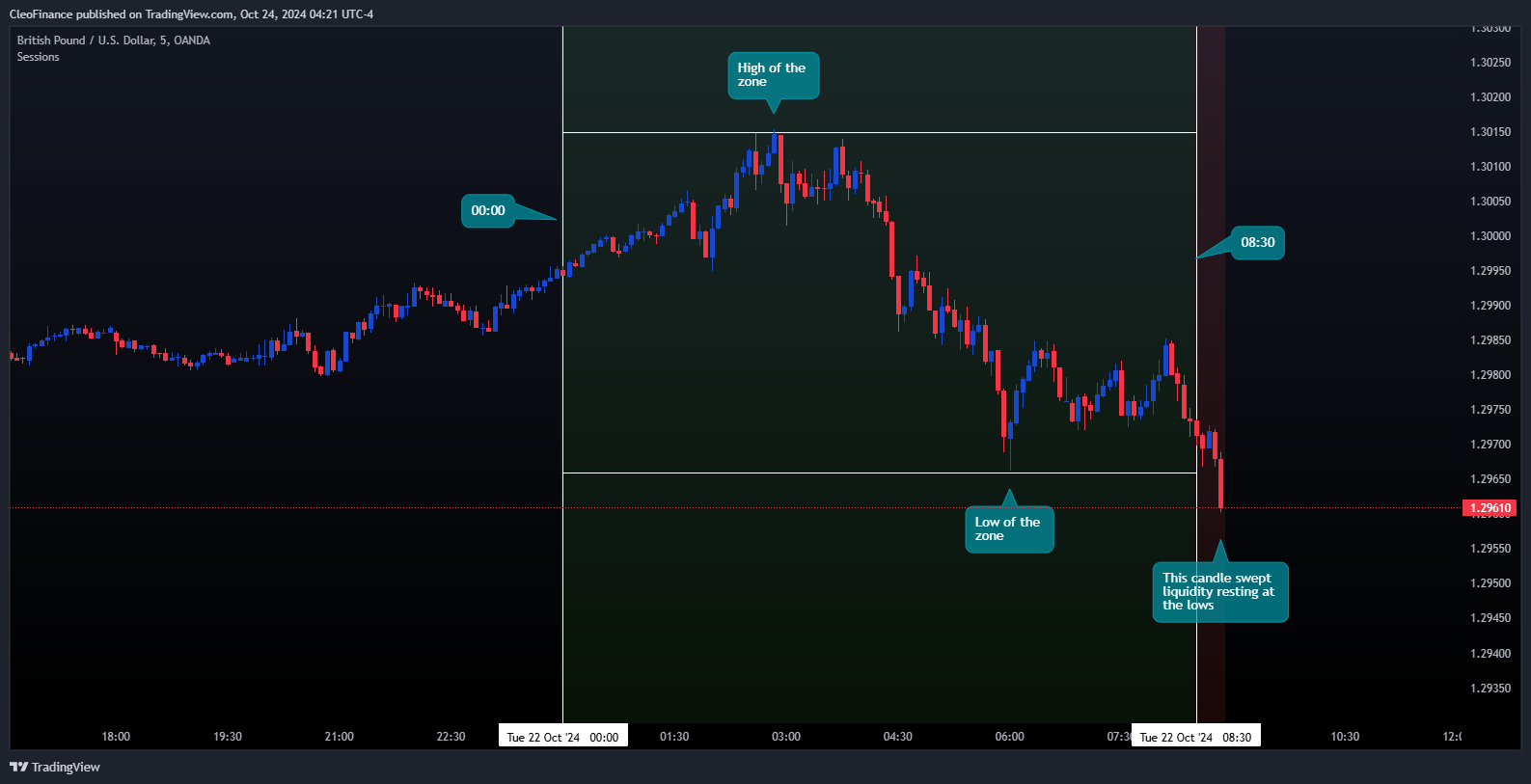Click the 1.29550 price axis label

click(1490, 549)
